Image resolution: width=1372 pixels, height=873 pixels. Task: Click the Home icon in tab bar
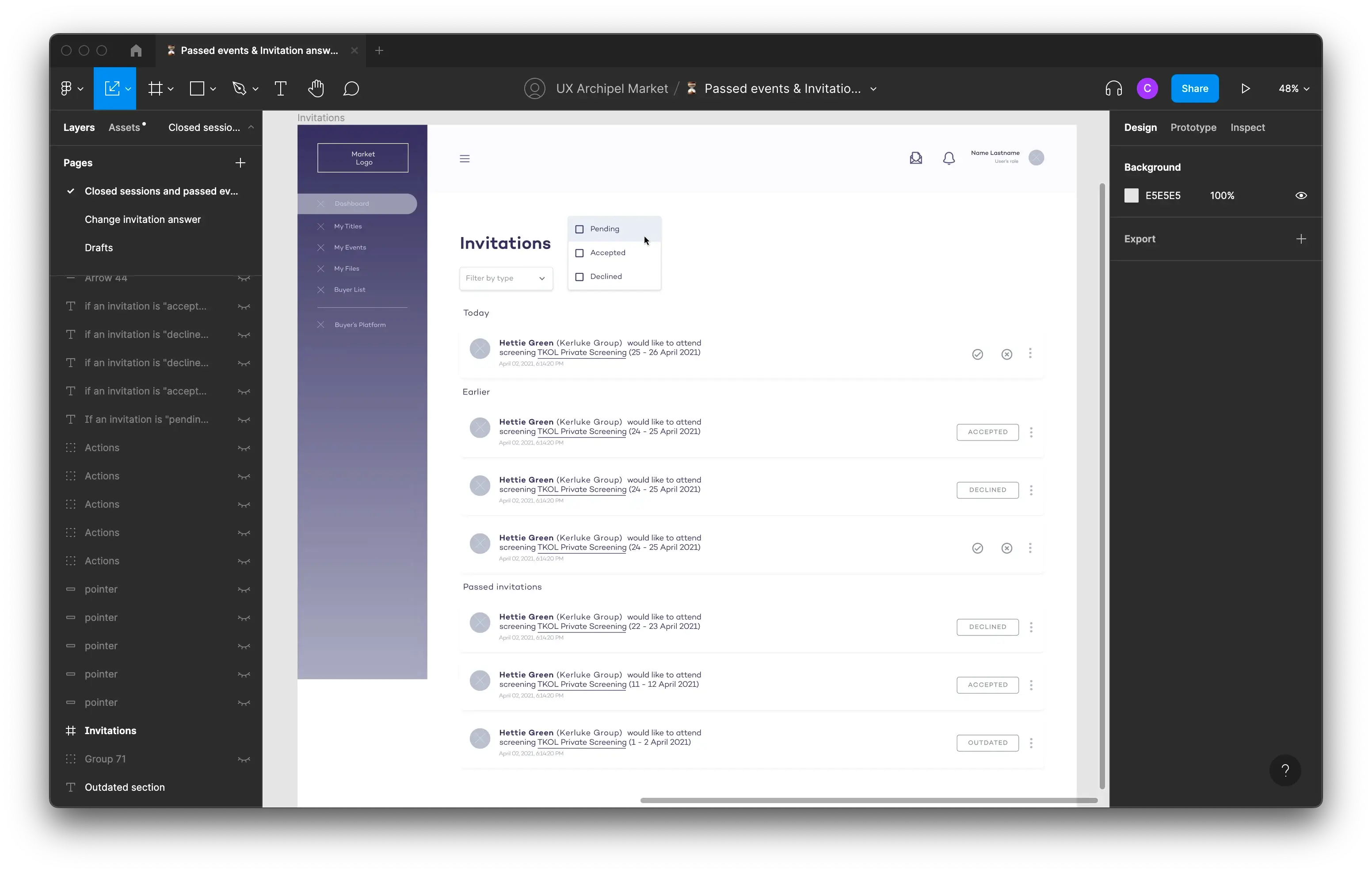point(136,50)
